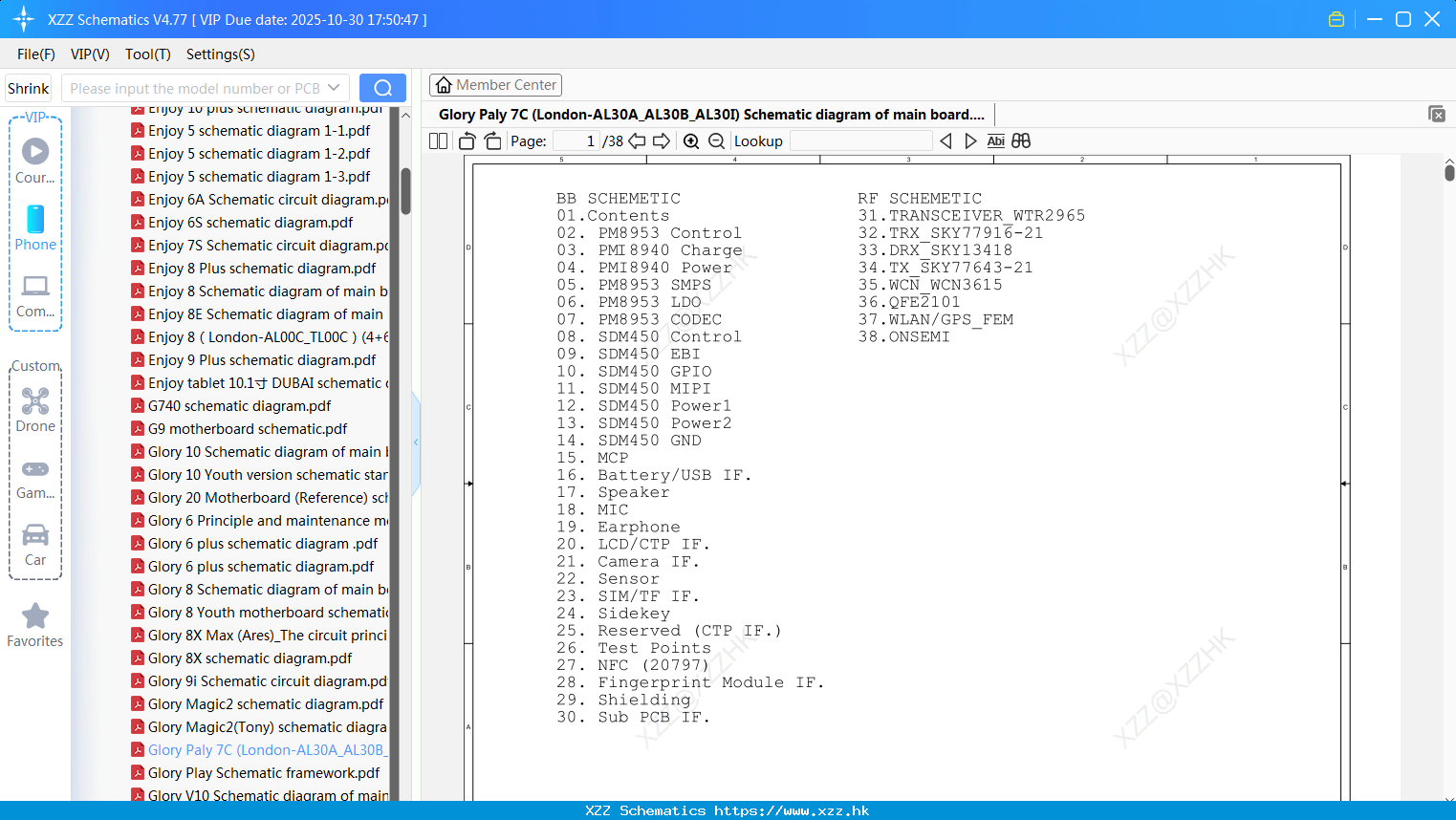1456x820 pixels.
Task: Find previous lookup result
Action: click(x=945, y=140)
